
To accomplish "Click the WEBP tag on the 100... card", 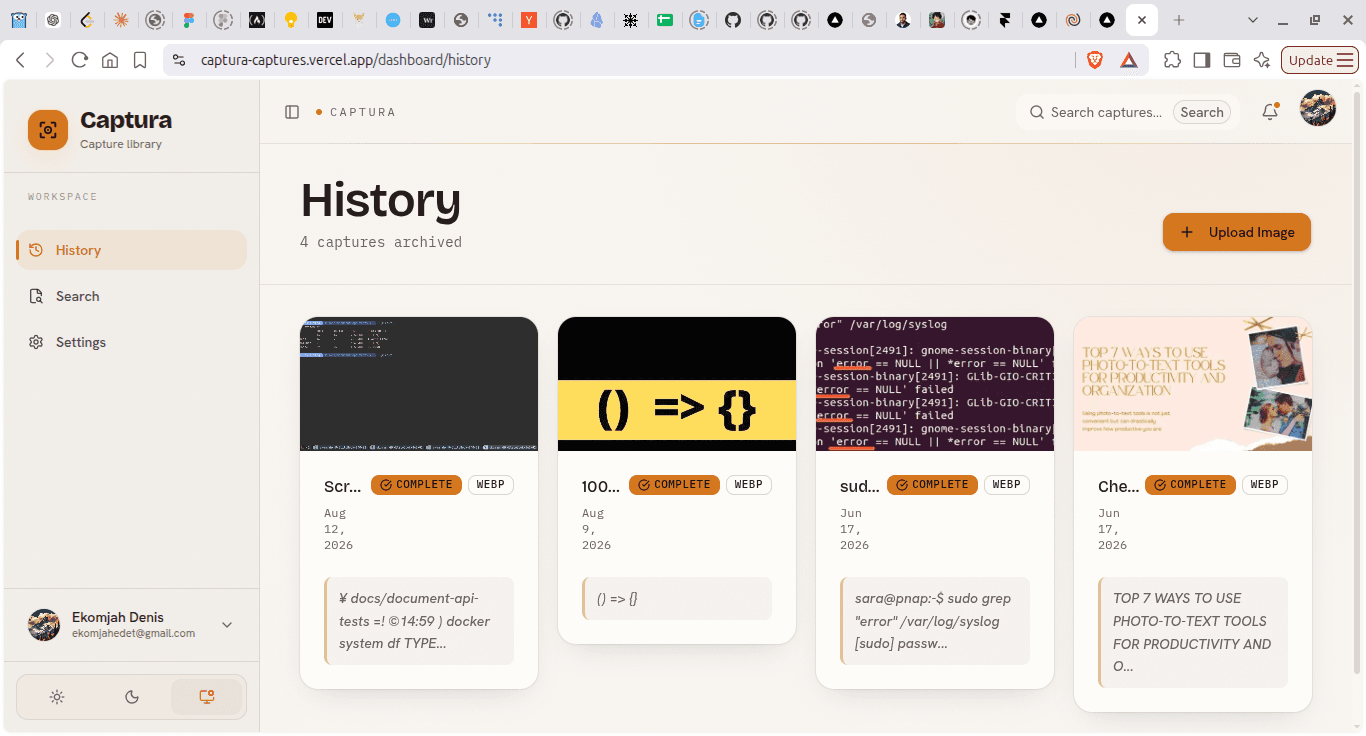I will click(749, 485).
